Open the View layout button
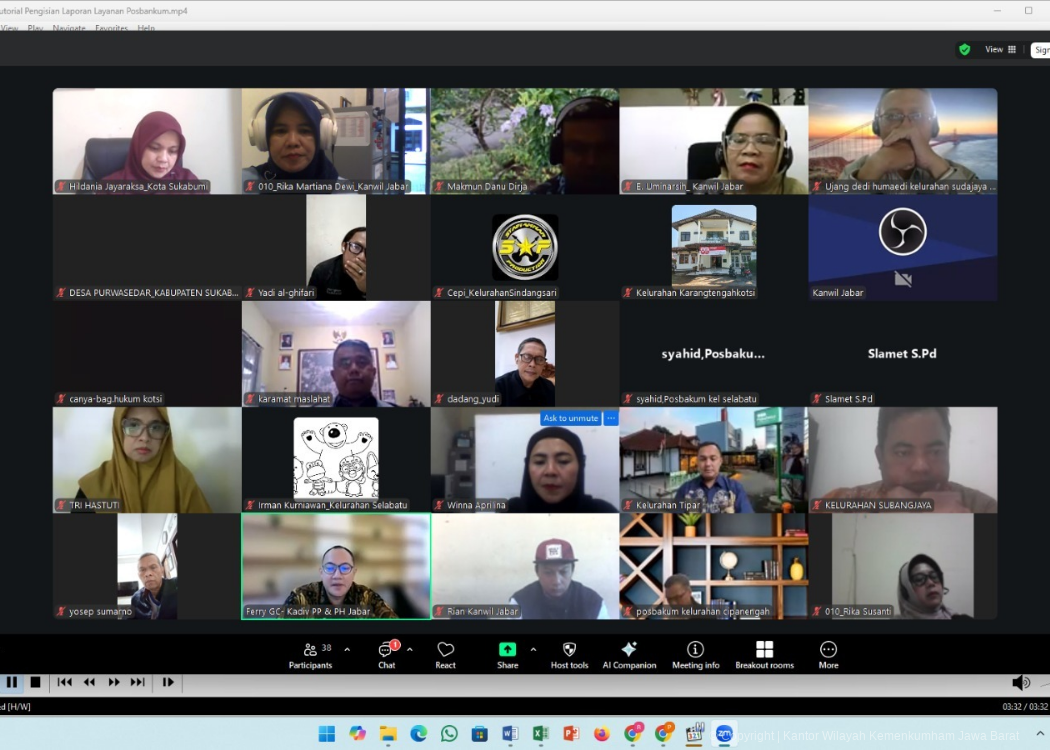Image resolution: width=1050 pixels, height=750 pixels. click(1000, 49)
